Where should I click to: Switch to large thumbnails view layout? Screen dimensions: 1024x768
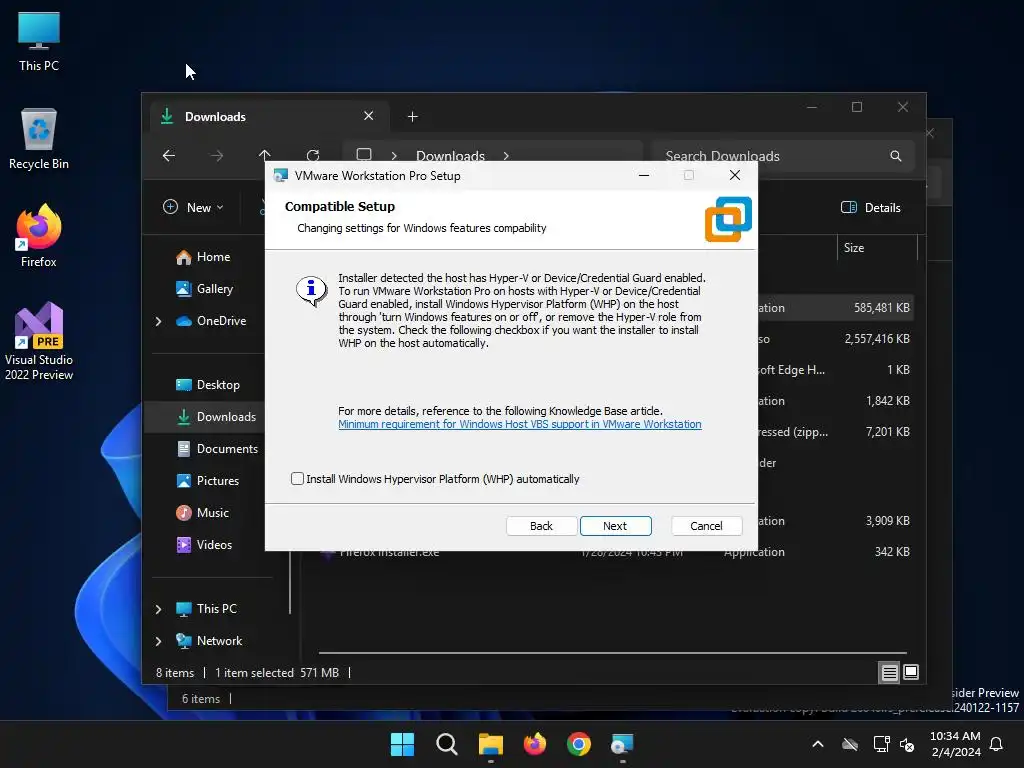pos(910,672)
